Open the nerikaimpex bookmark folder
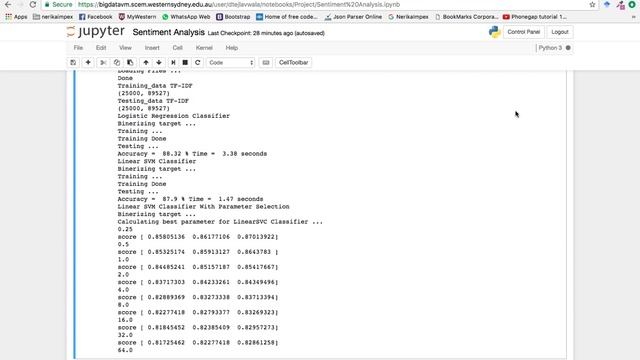The height and width of the screenshot is (360, 640). point(53,17)
